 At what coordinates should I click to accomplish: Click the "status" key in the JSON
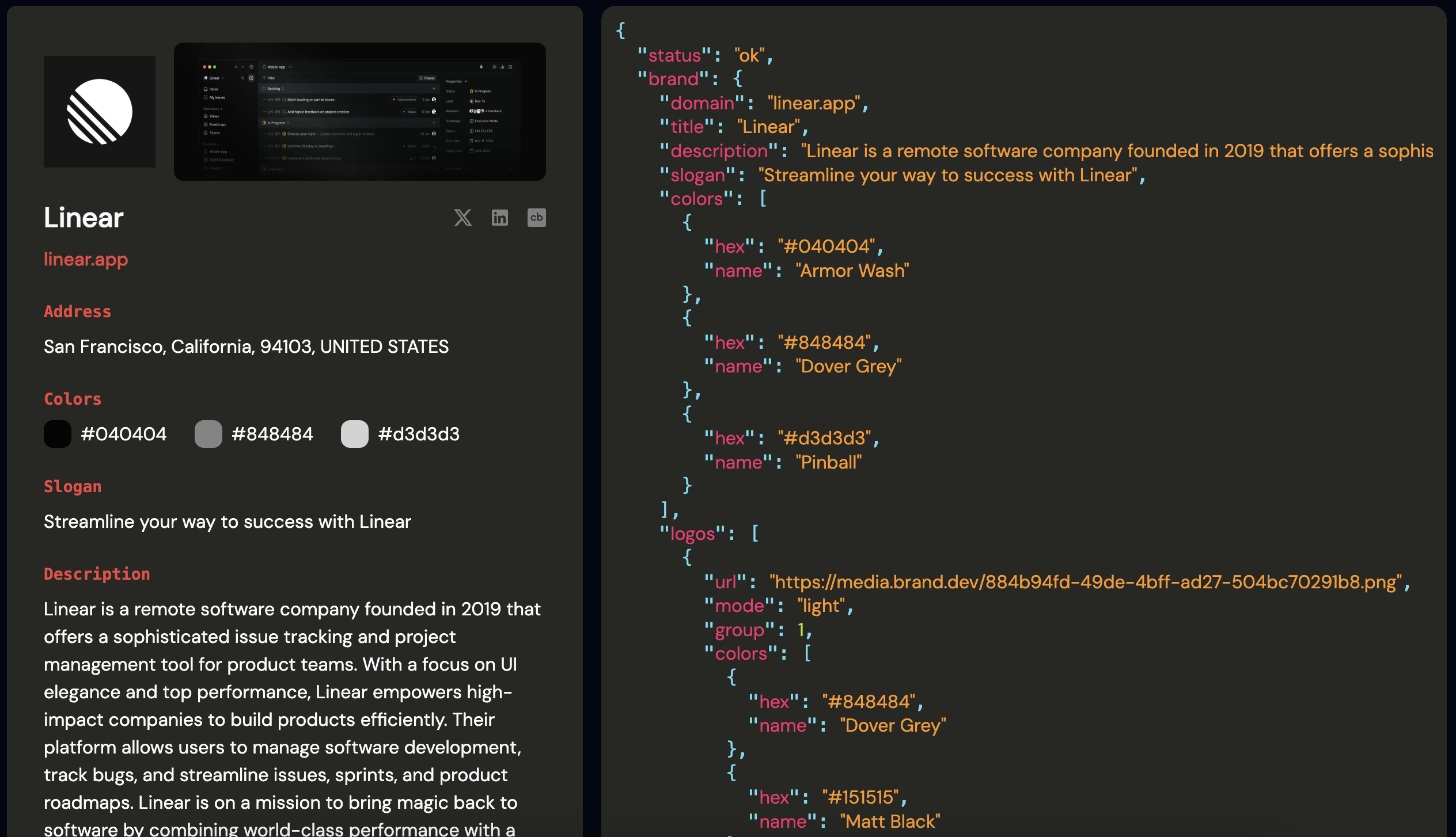point(674,55)
